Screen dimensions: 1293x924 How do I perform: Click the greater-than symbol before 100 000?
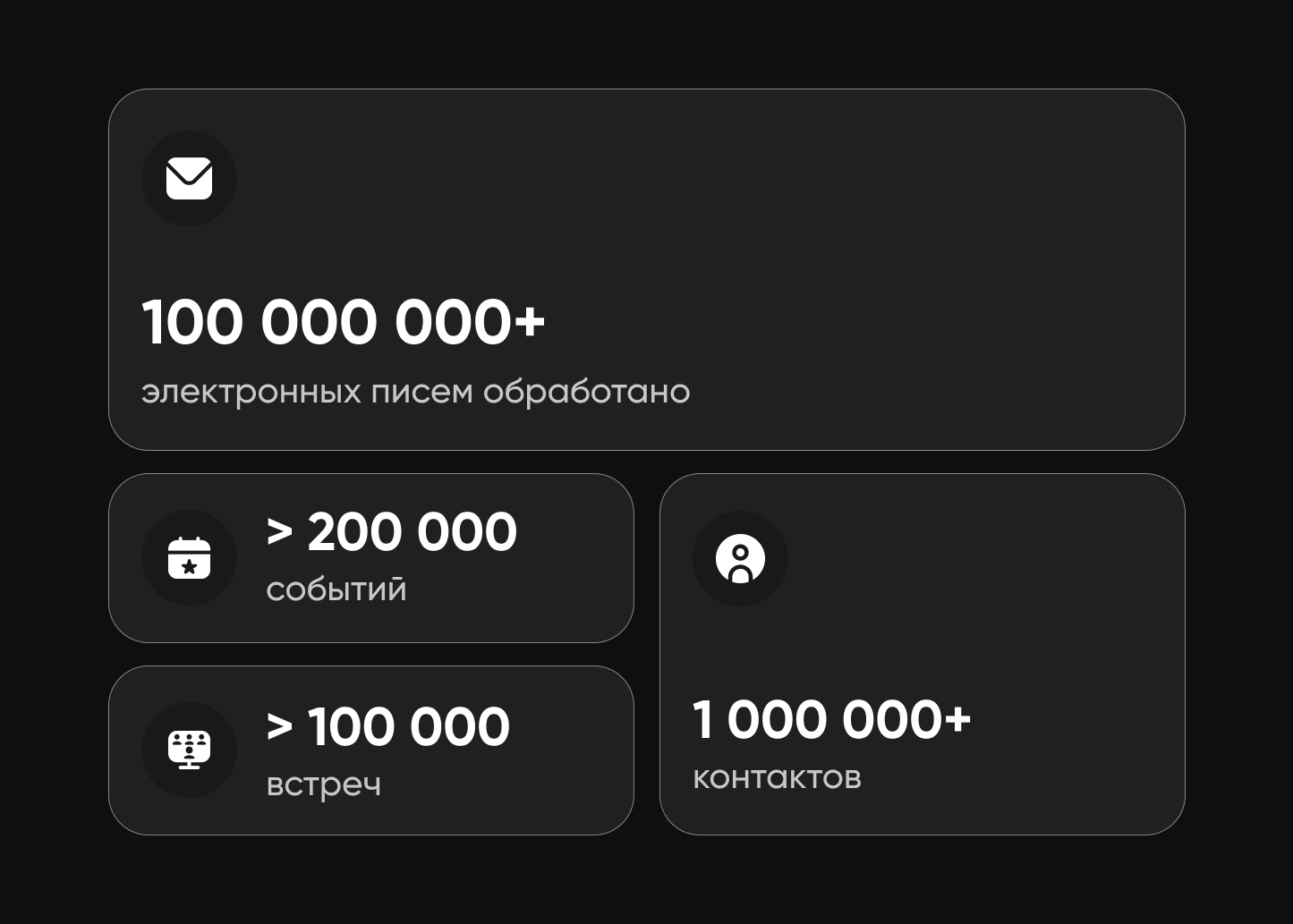tap(280, 726)
